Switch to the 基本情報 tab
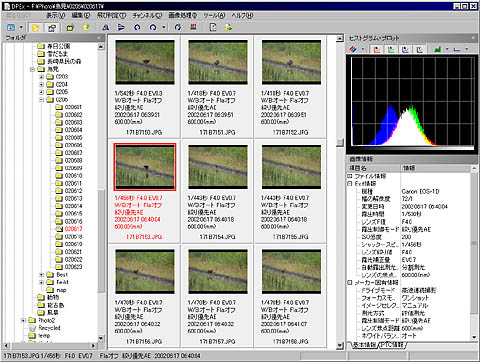Viewport: 480px width, 362px height. coord(364,345)
